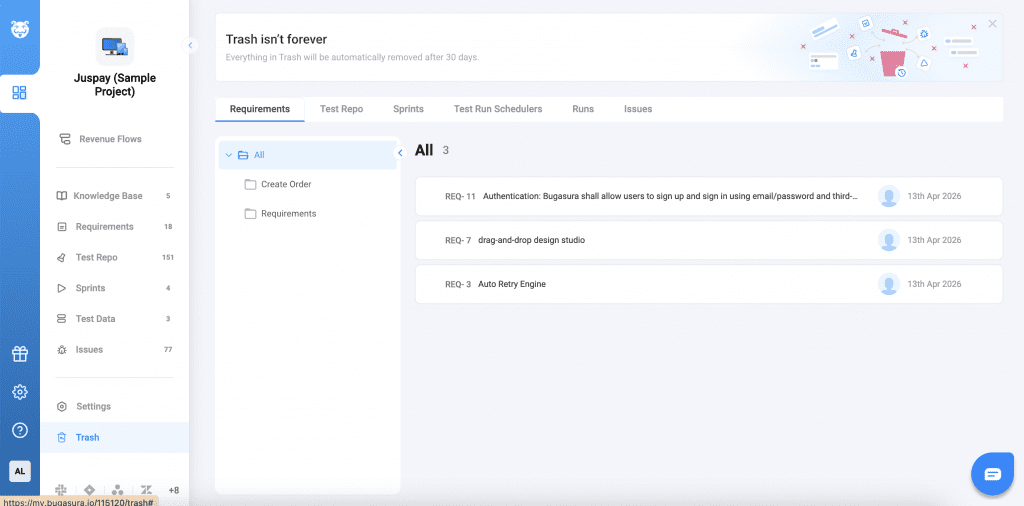The image size is (1024, 506).
Task: Click the Bugasura logo icon
Action: (x=20, y=30)
